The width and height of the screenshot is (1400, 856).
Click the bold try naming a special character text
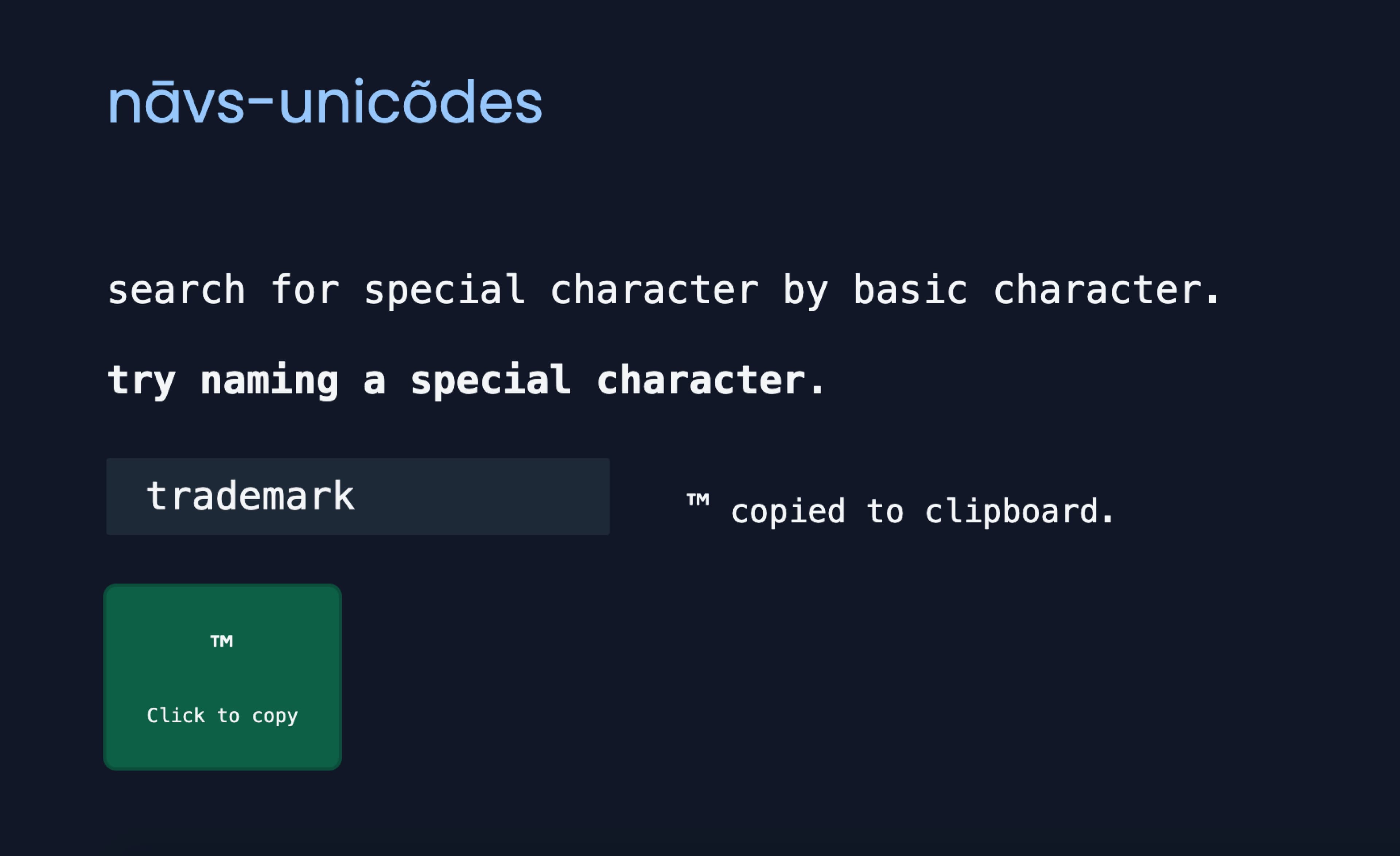[466, 380]
